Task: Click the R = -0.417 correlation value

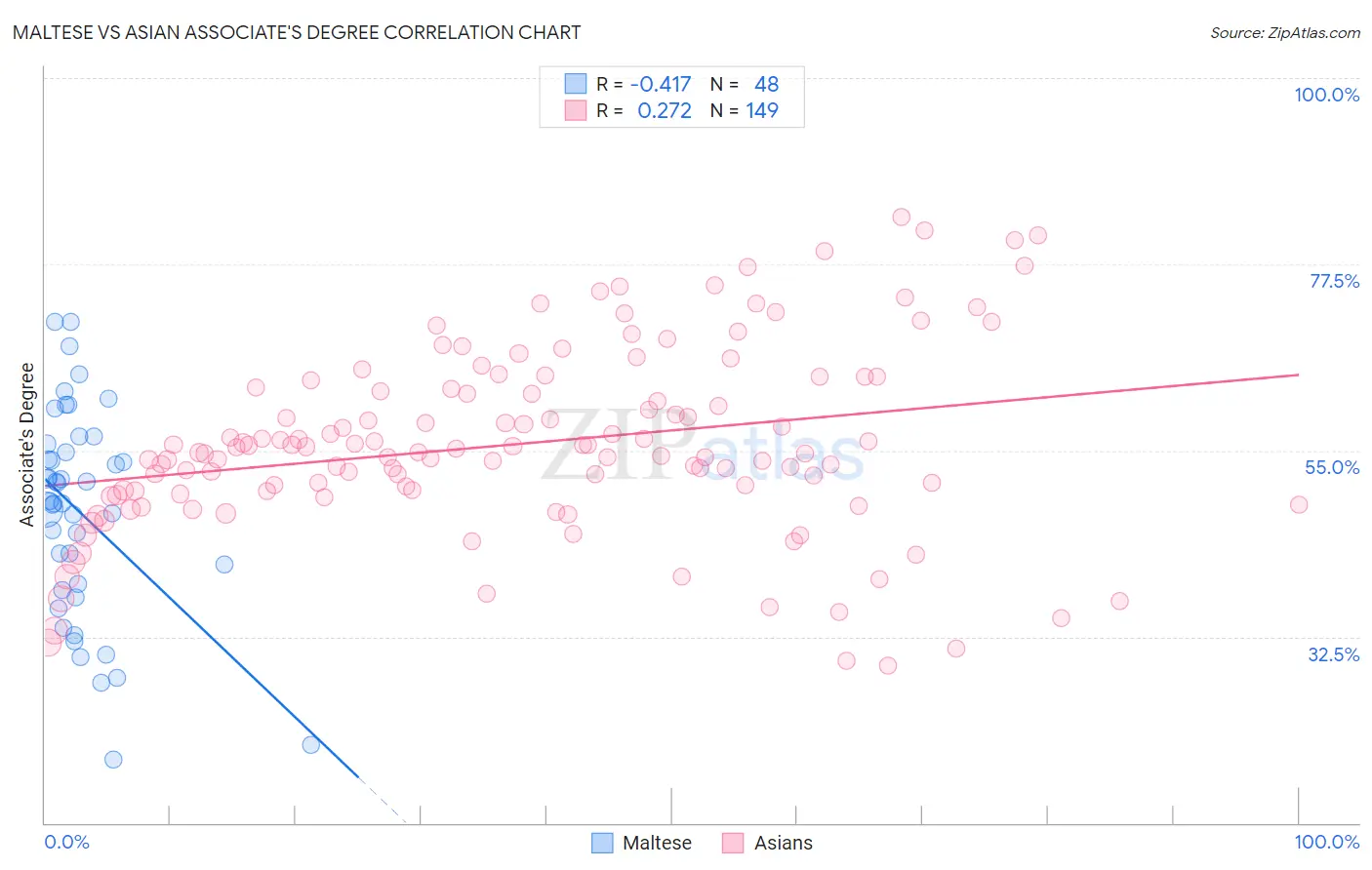Action: click(x=643, y=84)
